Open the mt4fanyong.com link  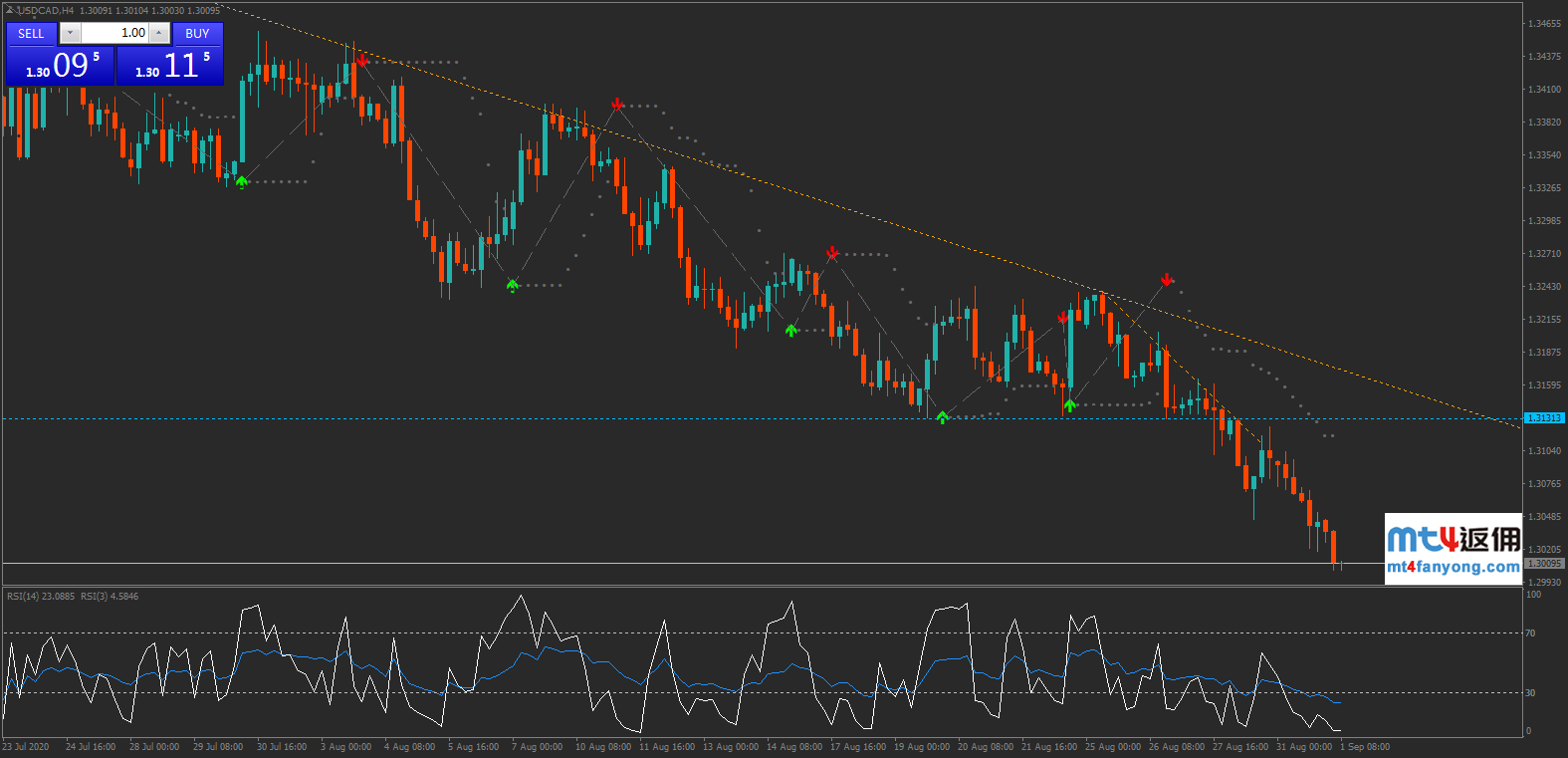tap(1453, 567)
